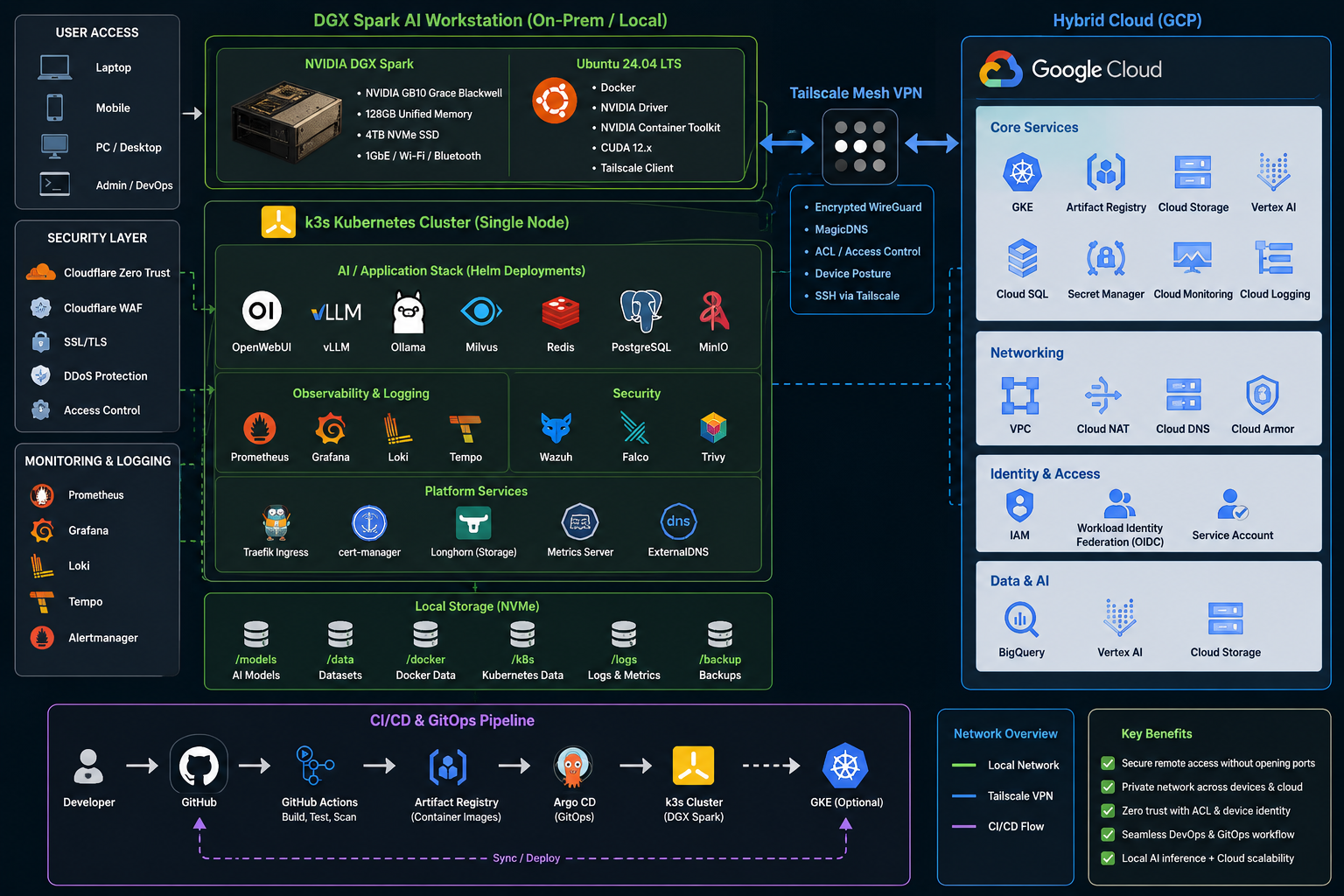Click checkmark beside 'Local AI inference + Cloud scalability'
This screenshot has height=896, width=1344.
(1108, 858)
